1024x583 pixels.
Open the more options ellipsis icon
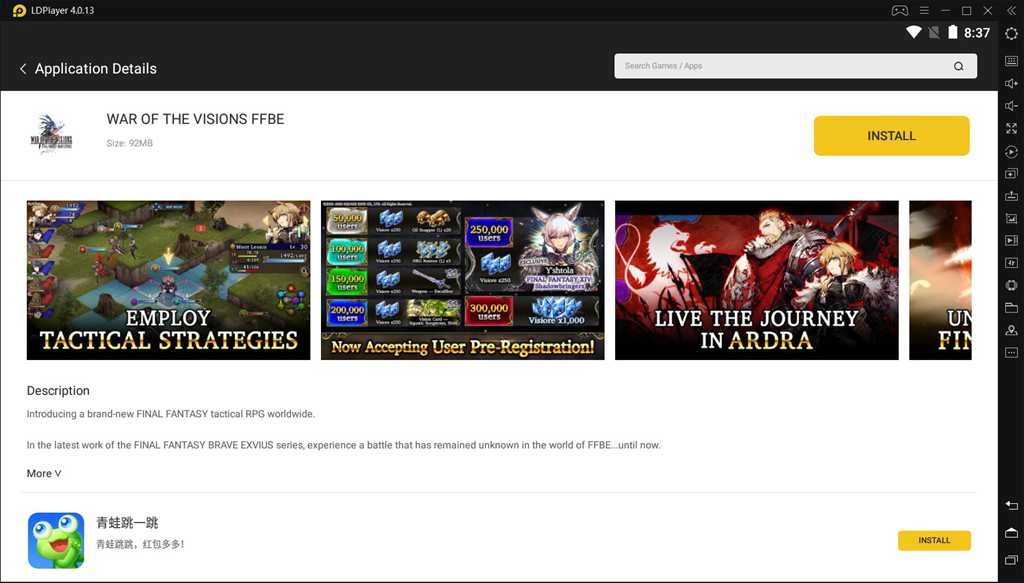click(1011, 353)
